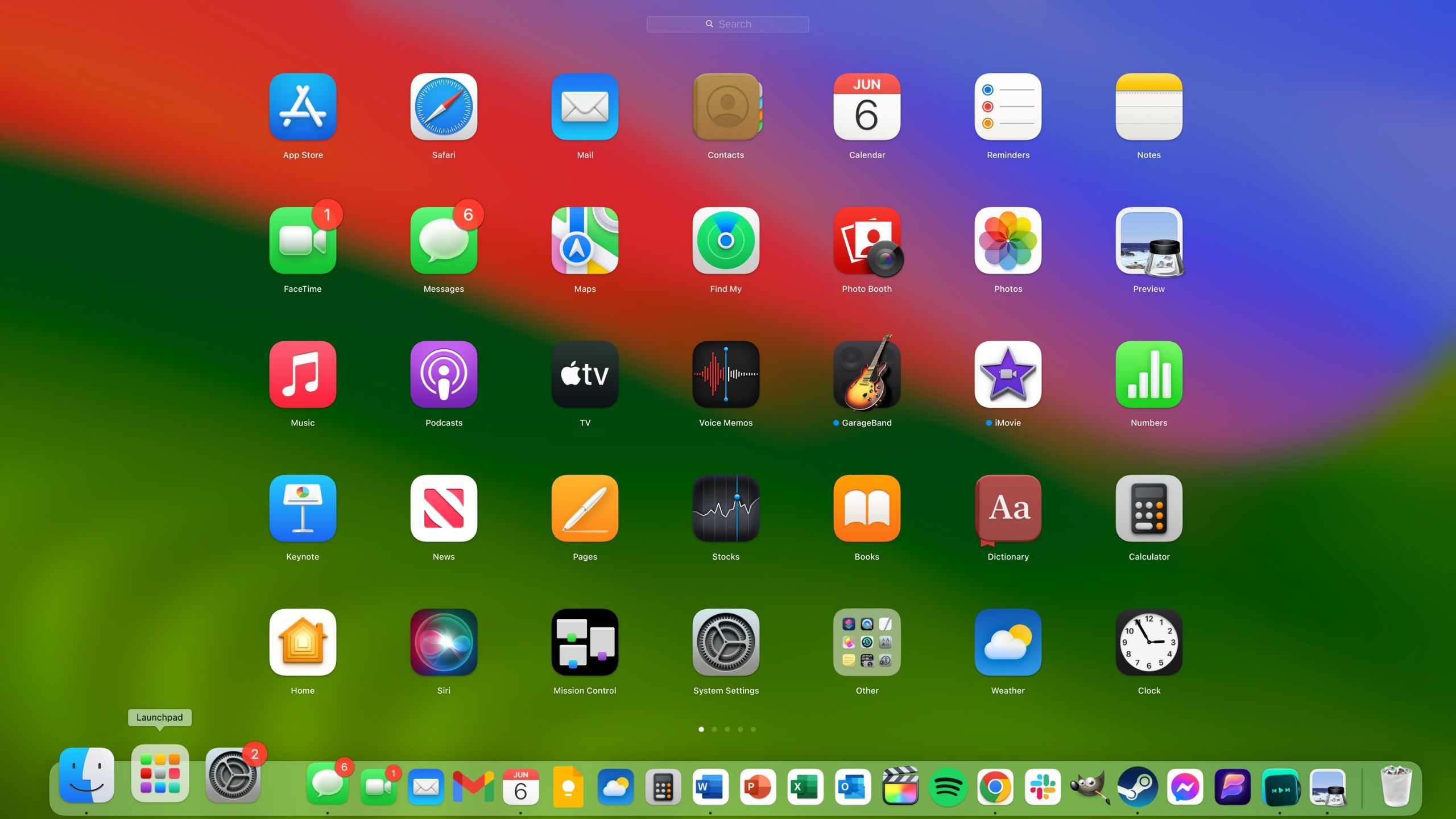Viewport: 1456px width, 819px height.
Task: Open Microsoft PowerPoint from the Dock
Action: click(758, 787)
